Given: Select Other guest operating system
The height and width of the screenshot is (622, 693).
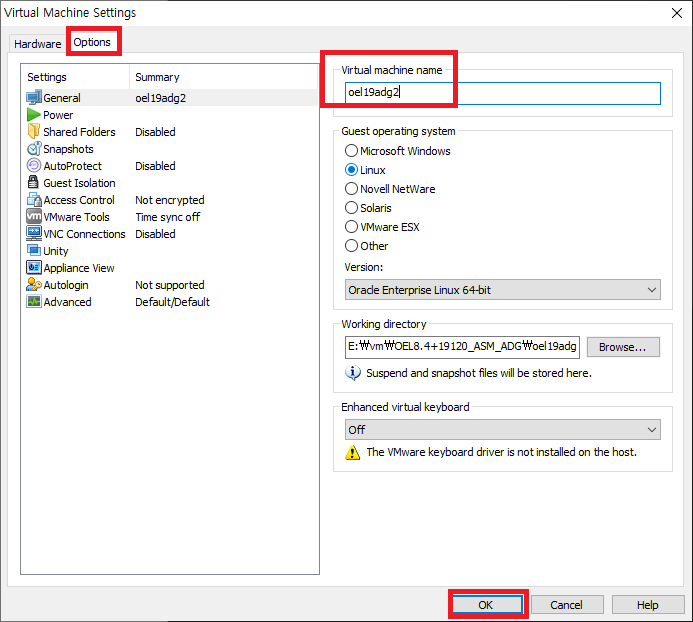Looking at the screenshot, I should tap(351, 245).
